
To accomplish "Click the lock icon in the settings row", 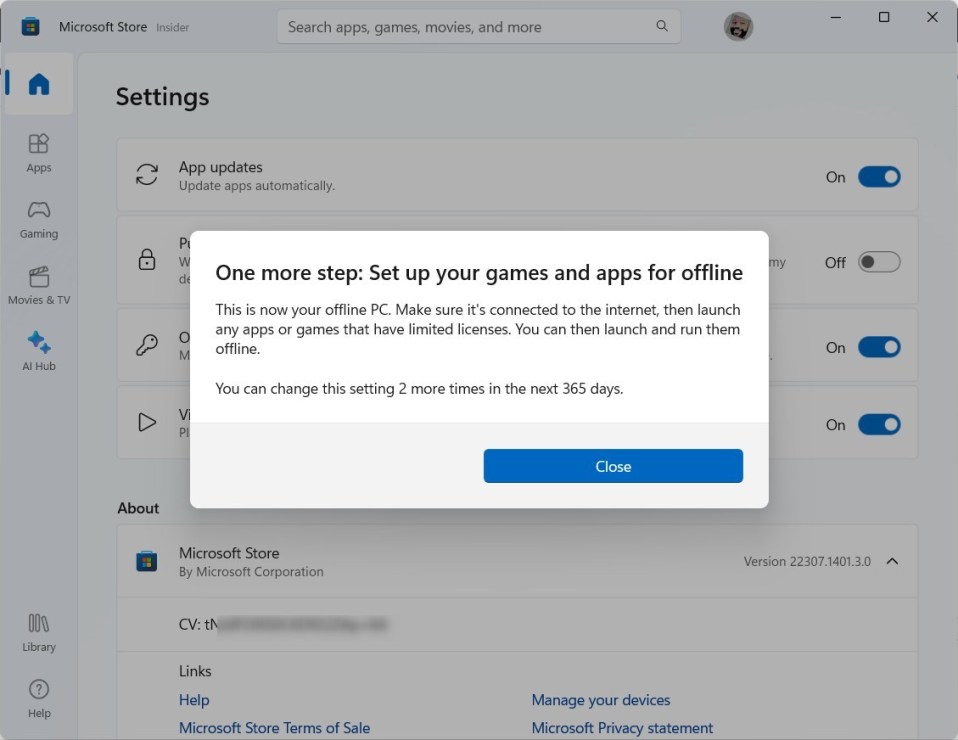I will [x=147, y=259].
